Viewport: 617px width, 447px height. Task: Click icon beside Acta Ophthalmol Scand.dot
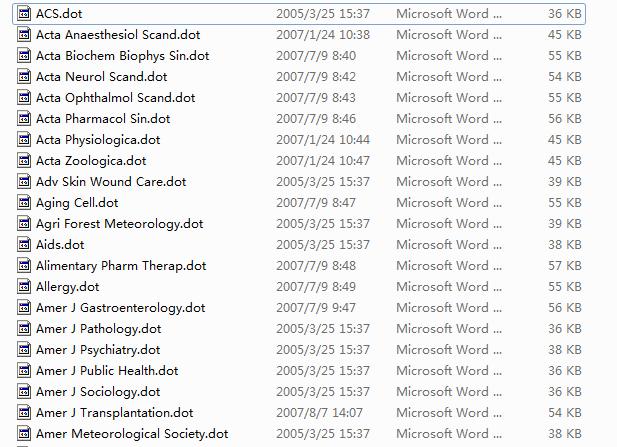coord(24,98)
